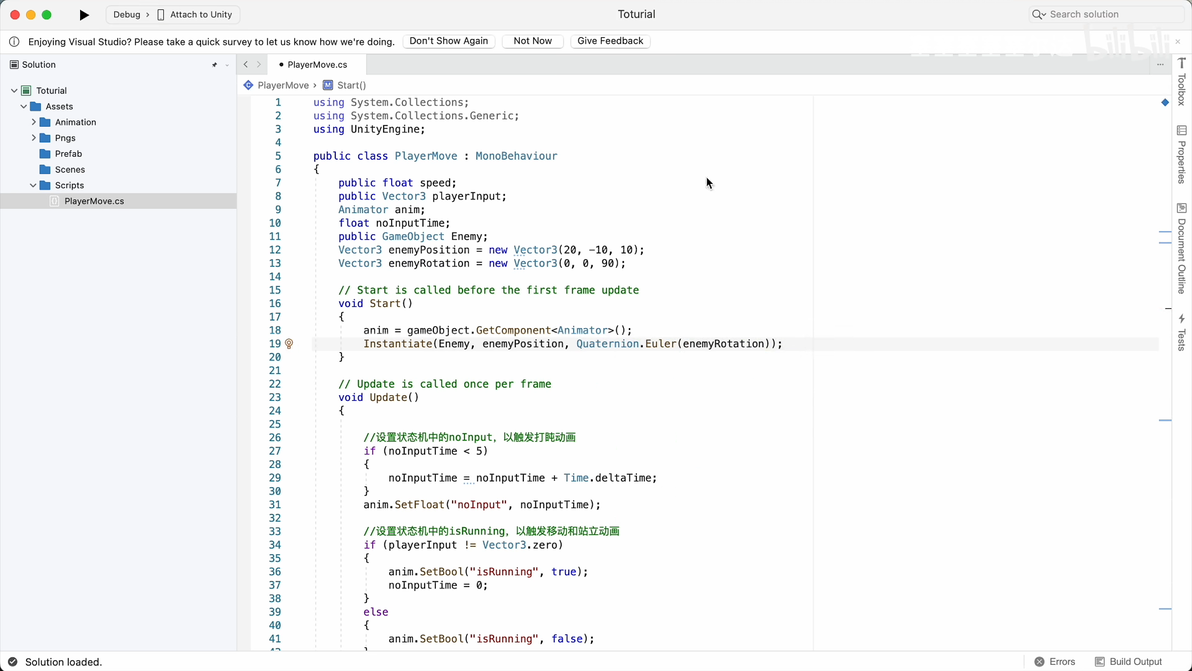Open the Errors panel
This screenshot has width=1192, height=671.
pos(1055,662)
